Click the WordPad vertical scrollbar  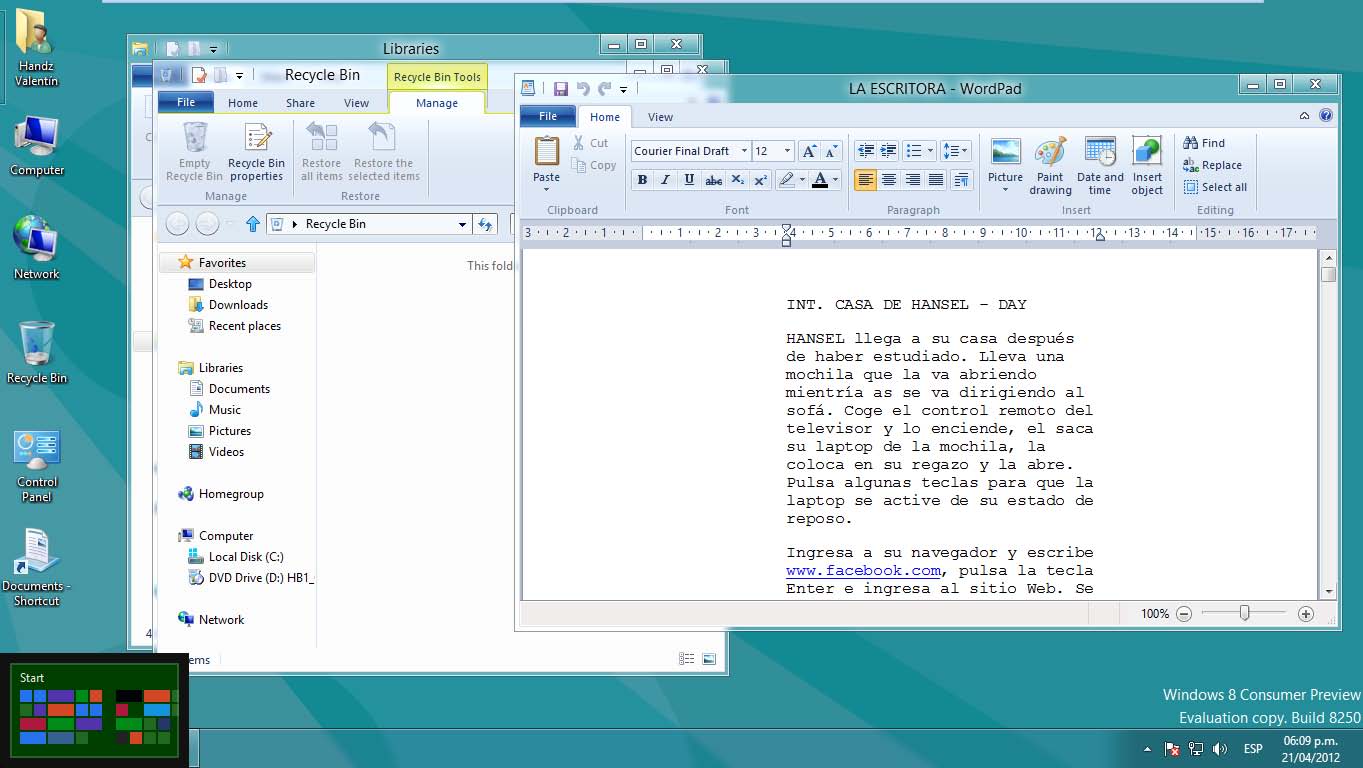tap(1329, 424)
